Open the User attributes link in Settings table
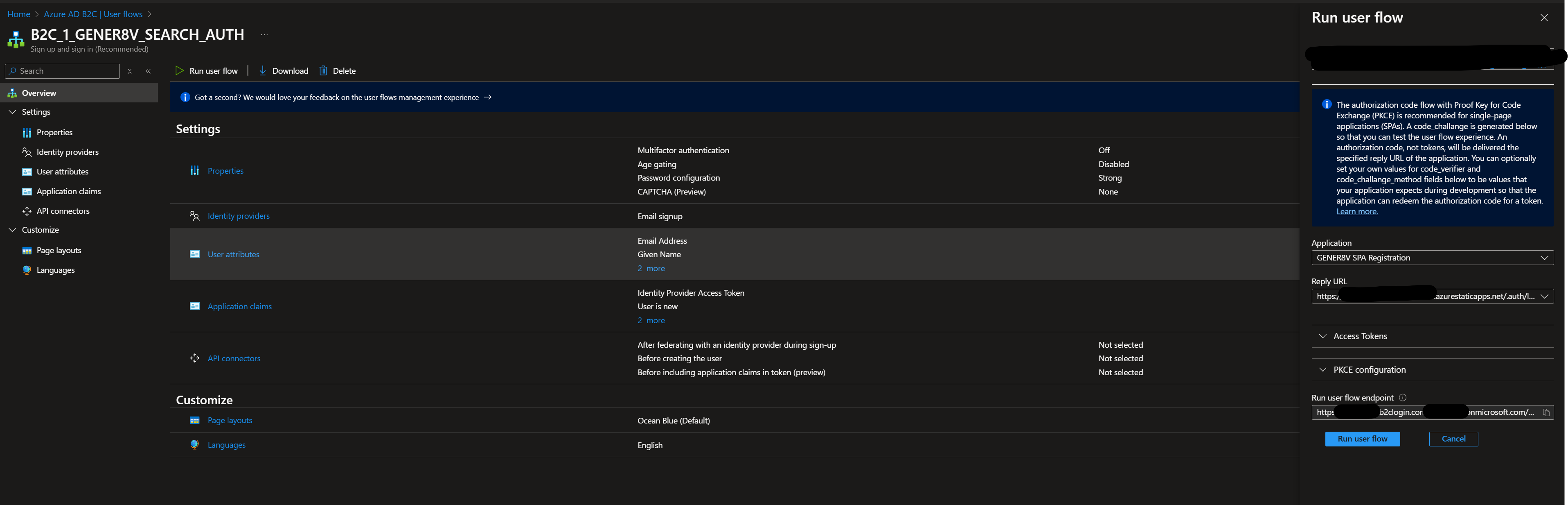This screenshot has width=1568, height=505. coord(233,254)
